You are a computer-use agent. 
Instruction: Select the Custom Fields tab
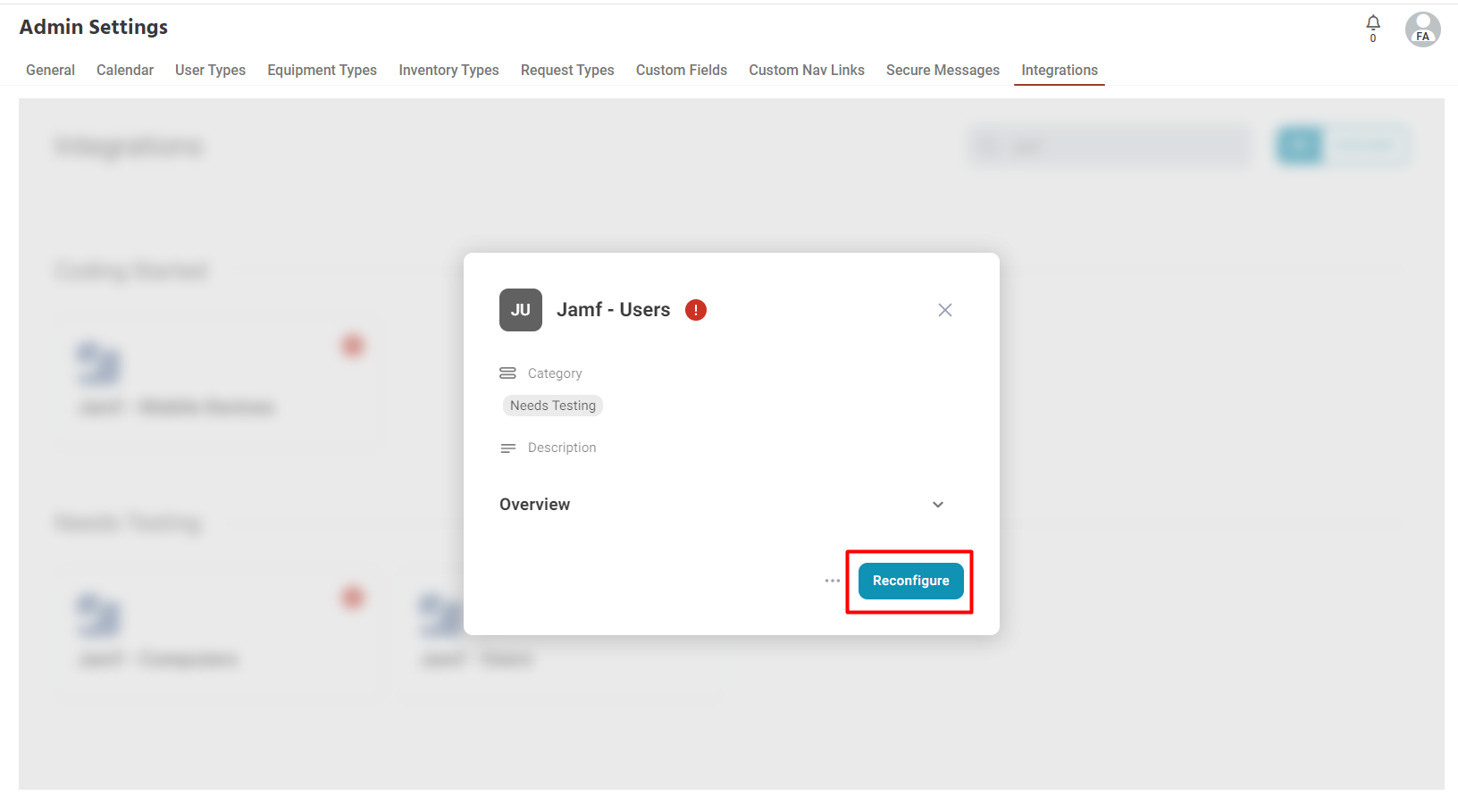682,70
